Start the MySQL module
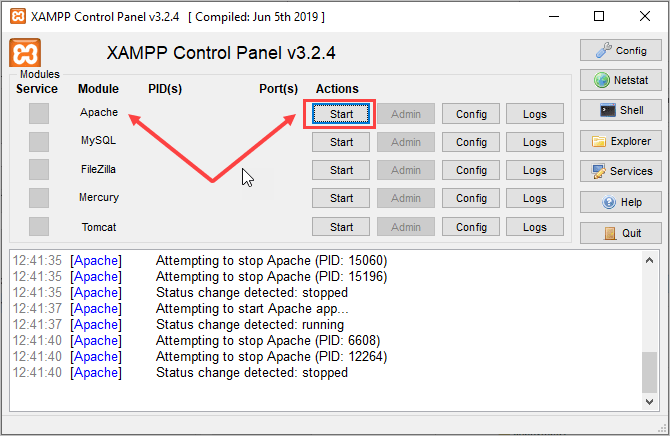 341,142
